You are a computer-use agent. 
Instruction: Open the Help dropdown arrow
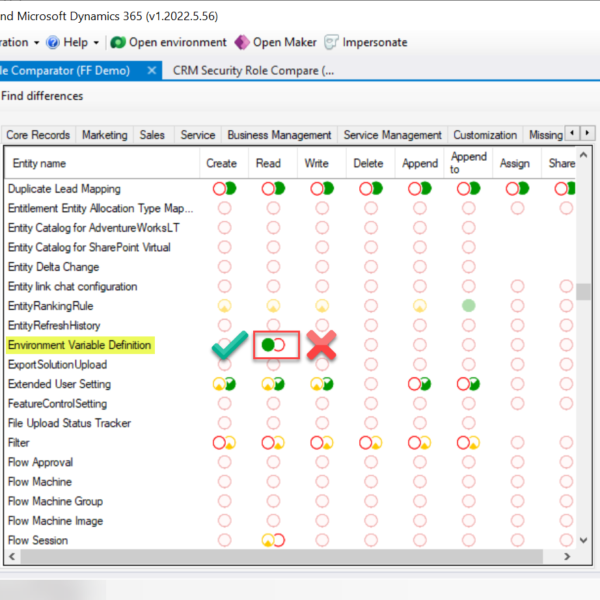click(x=96, y=43)
